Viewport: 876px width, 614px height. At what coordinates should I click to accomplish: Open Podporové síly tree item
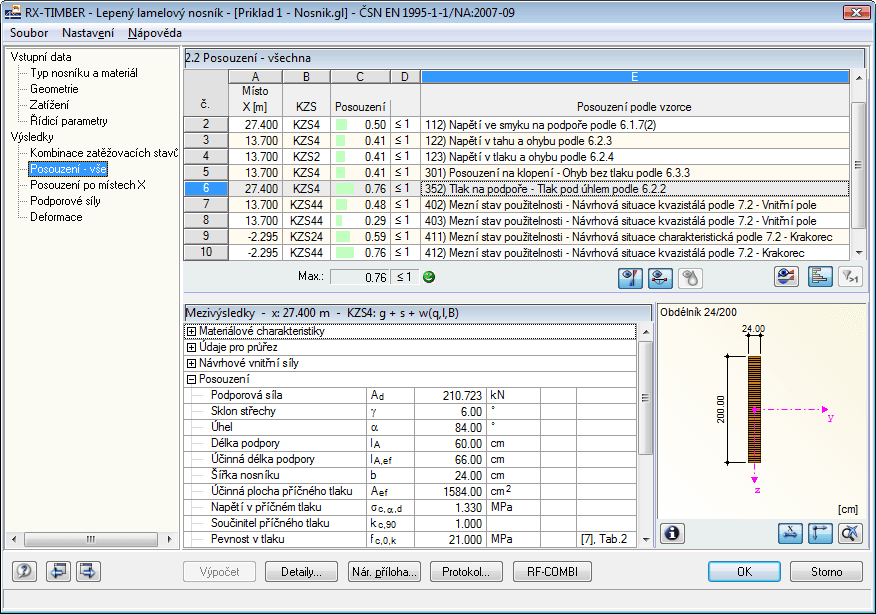tap(65, 201)
